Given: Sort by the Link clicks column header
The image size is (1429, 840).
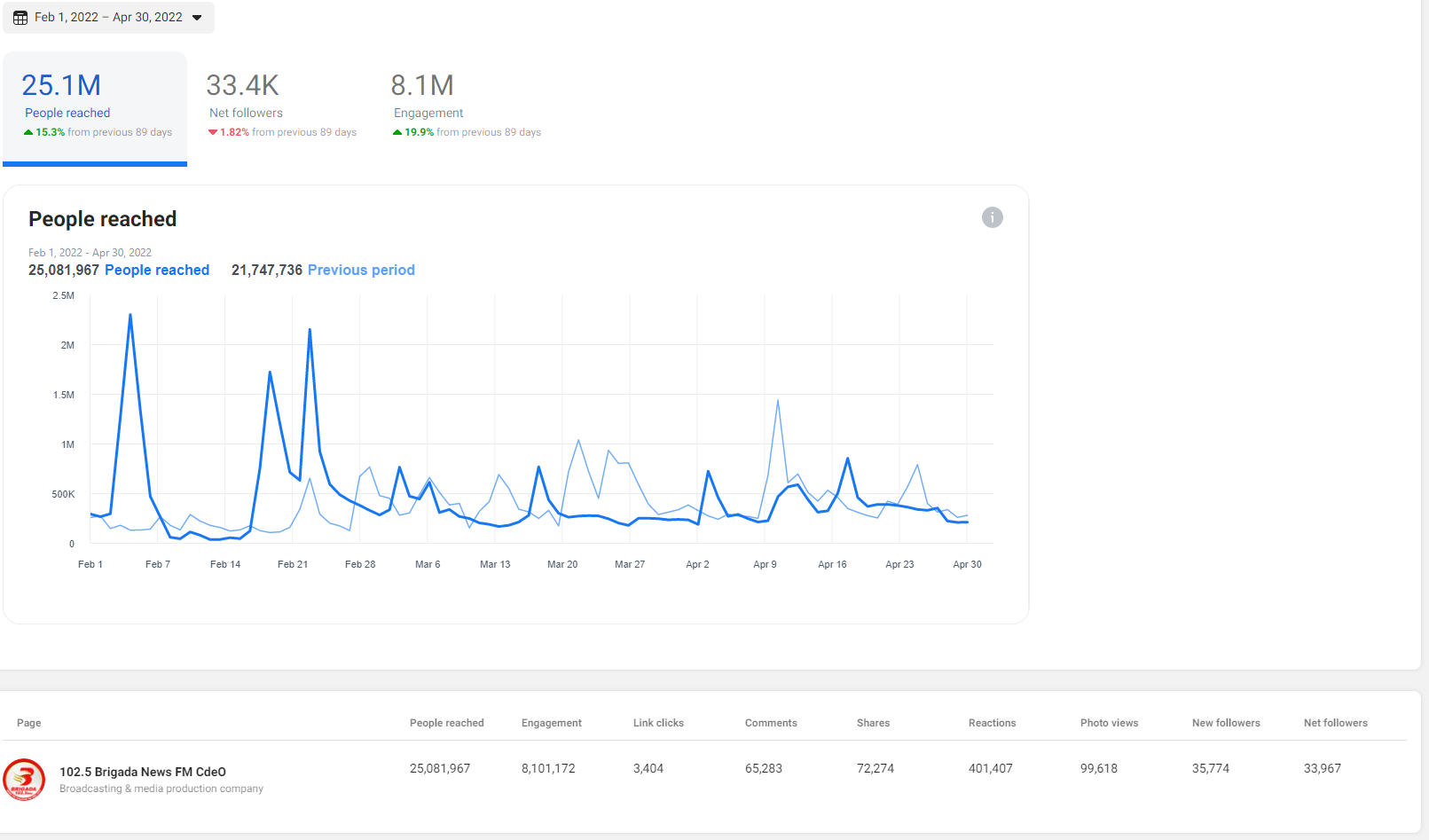Looking at the screenshot, I should (658, 723).
